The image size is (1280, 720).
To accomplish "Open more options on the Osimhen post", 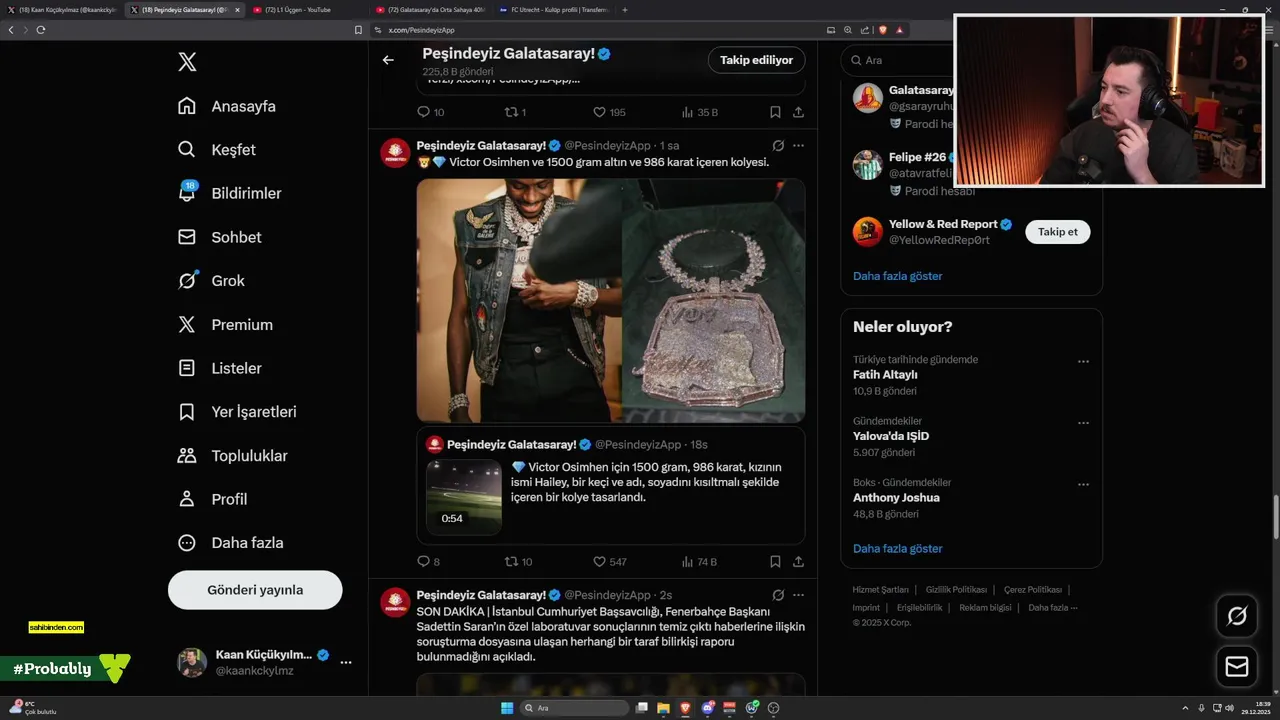I will click(798, 145).
